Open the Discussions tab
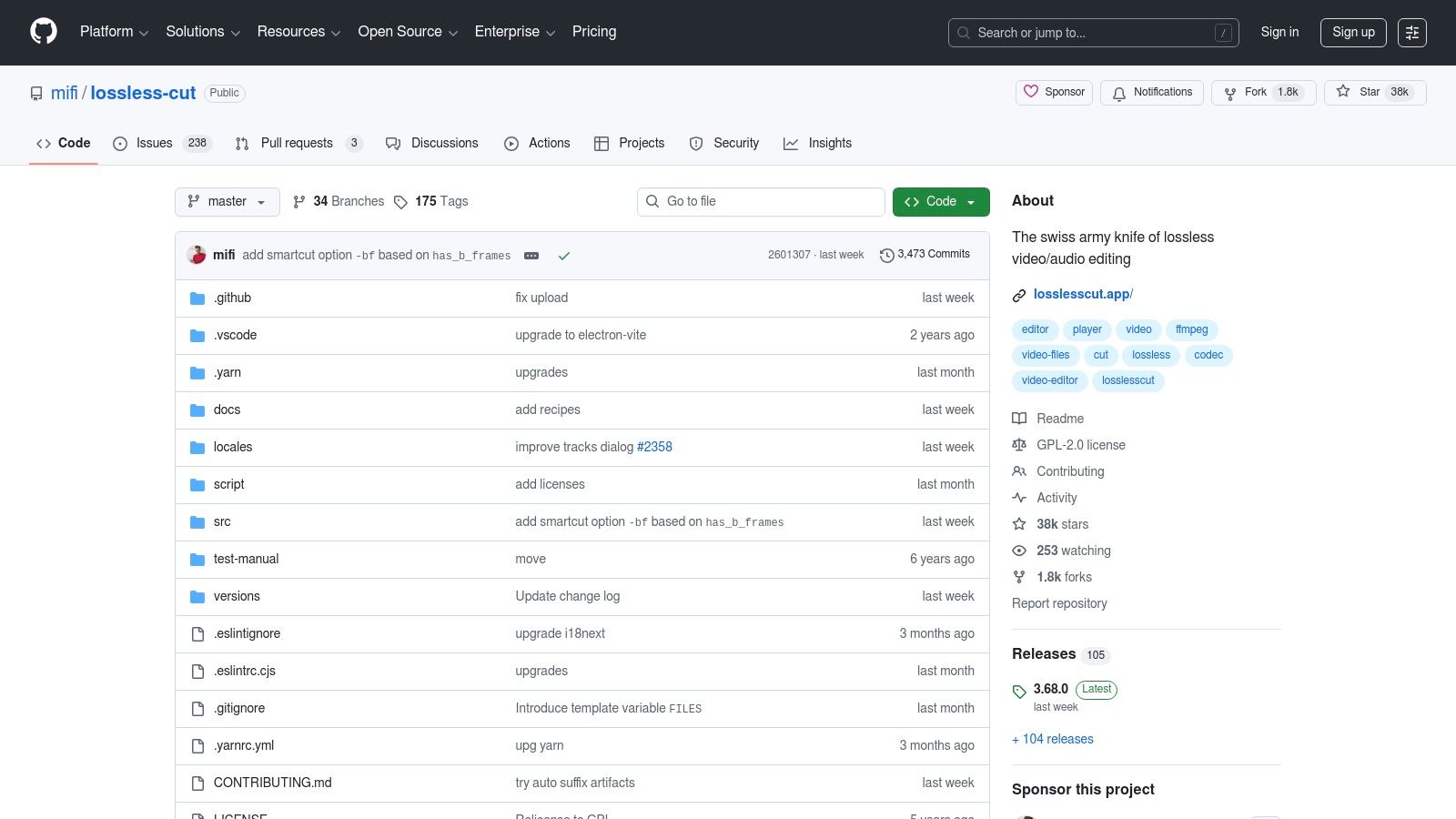 tap(431, 143)
